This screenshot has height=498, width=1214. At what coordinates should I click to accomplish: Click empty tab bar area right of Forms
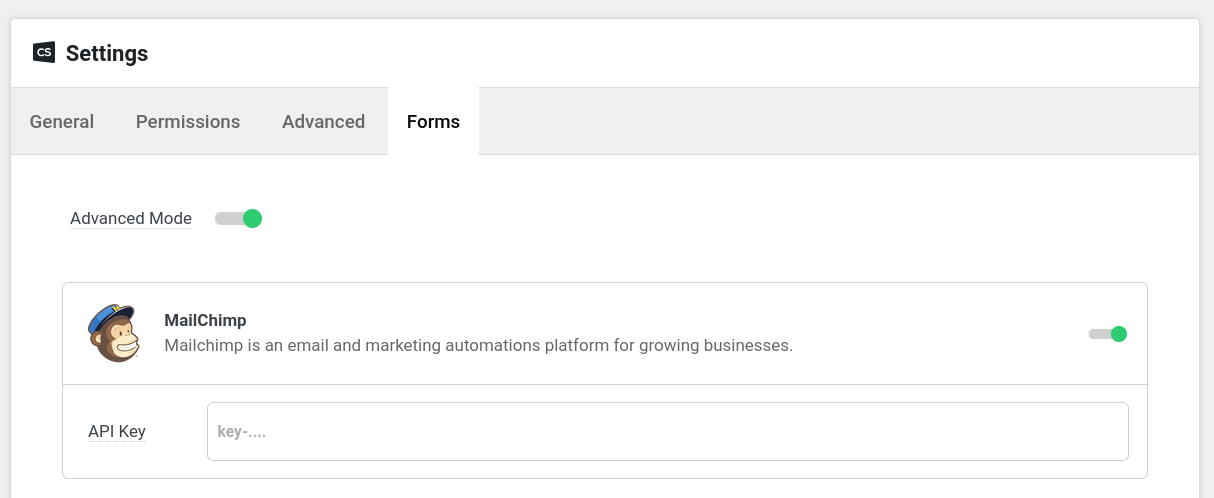click(830, 122)
